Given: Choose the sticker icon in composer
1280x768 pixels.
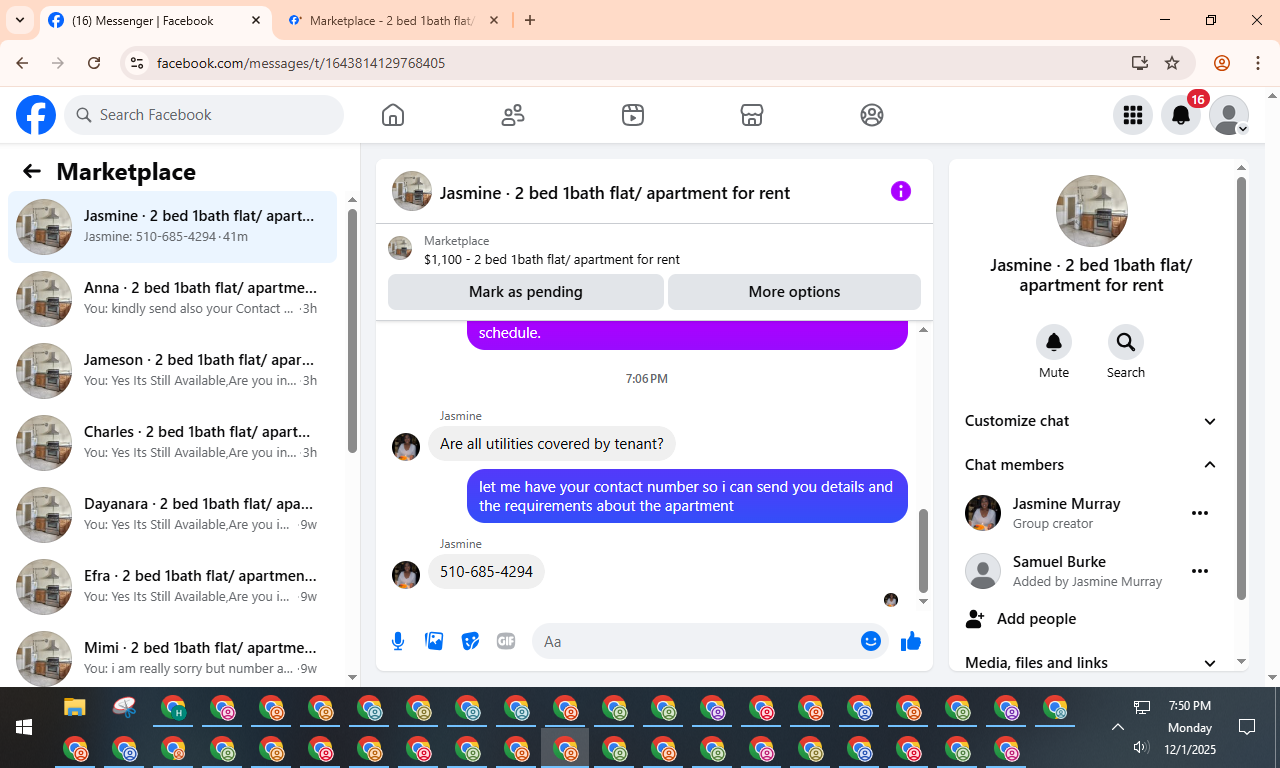Looking at the screenshot, I should coord(470,641).
